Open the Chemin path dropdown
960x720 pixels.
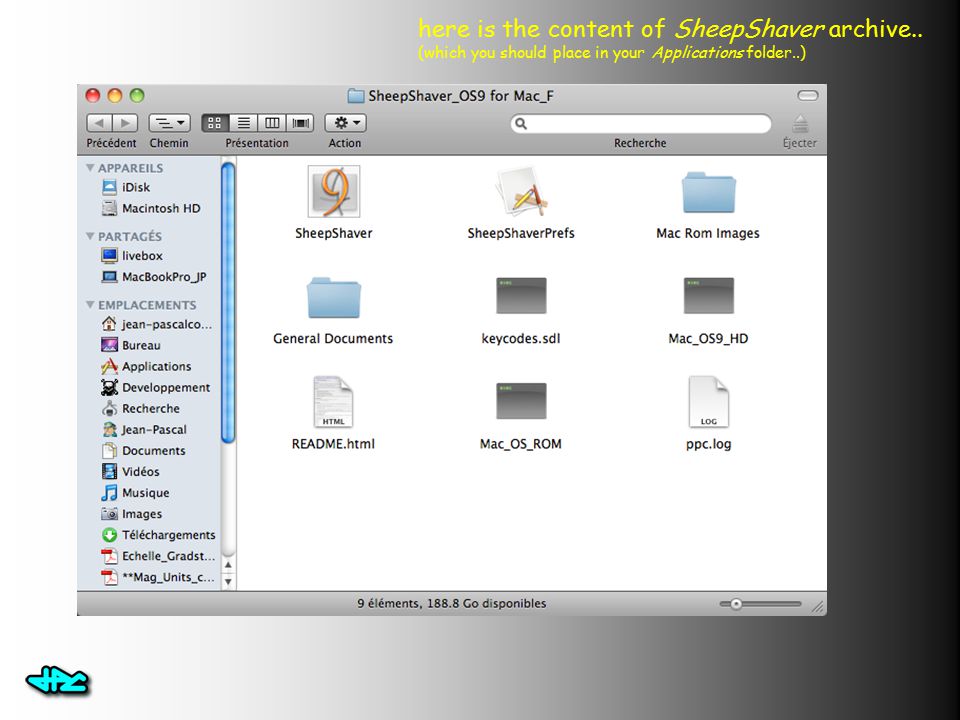click(x=170, y=123)
